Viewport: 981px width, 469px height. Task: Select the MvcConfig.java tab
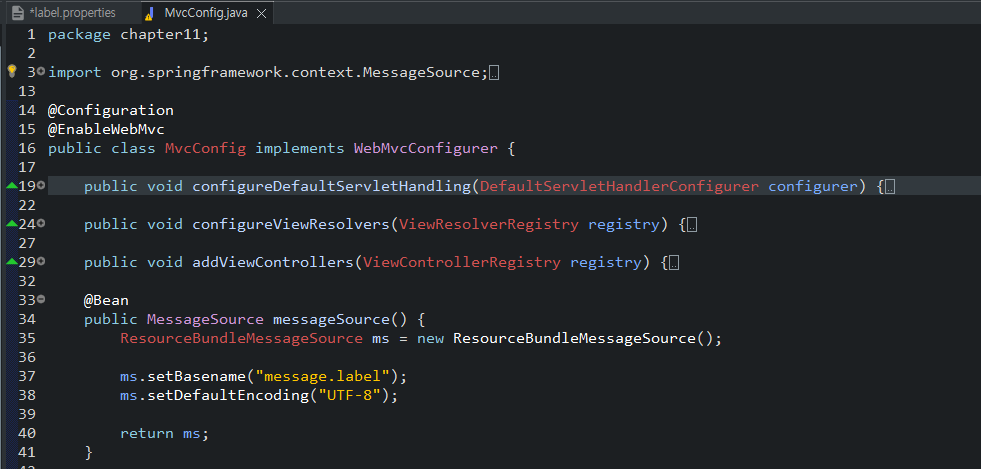click(x=206, y=13)
